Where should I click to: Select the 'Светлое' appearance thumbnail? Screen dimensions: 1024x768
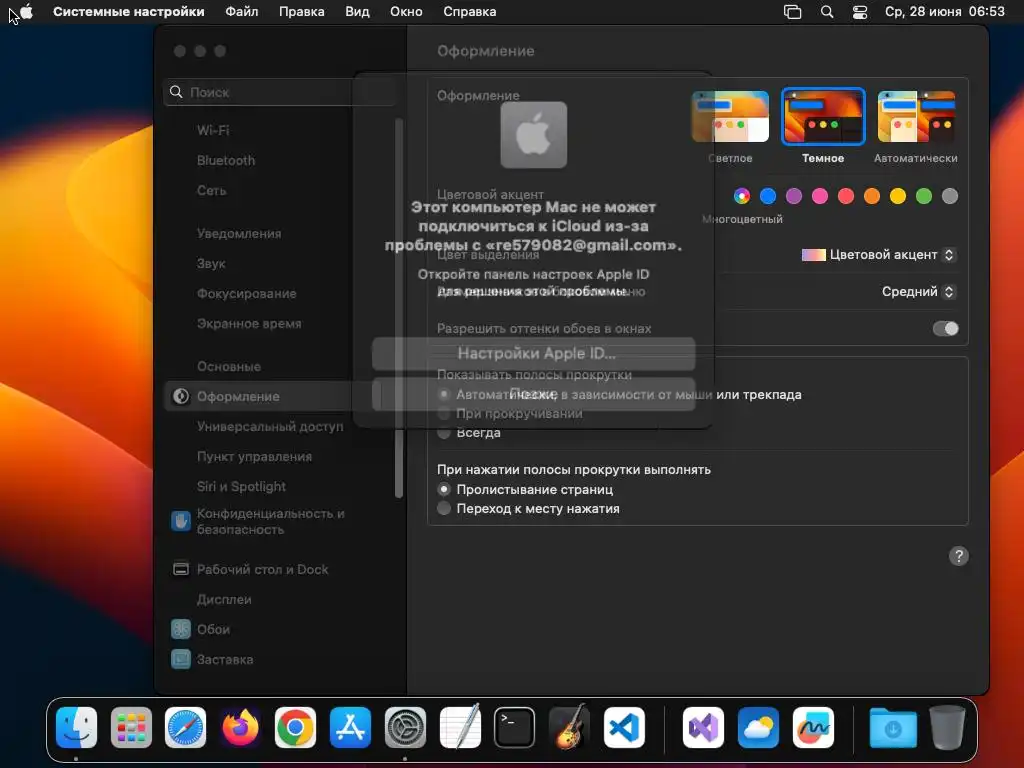(x=730, y=117)
